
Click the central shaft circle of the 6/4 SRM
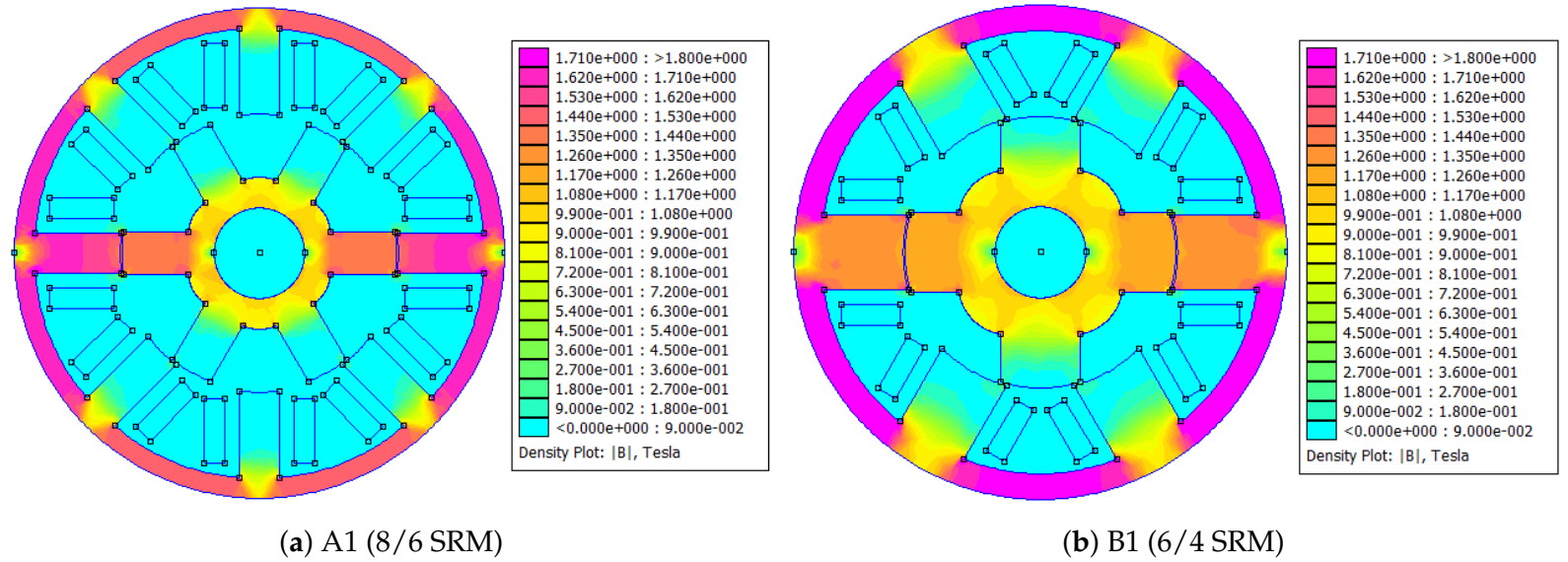pyautogui.click(x=1040, y=251)
